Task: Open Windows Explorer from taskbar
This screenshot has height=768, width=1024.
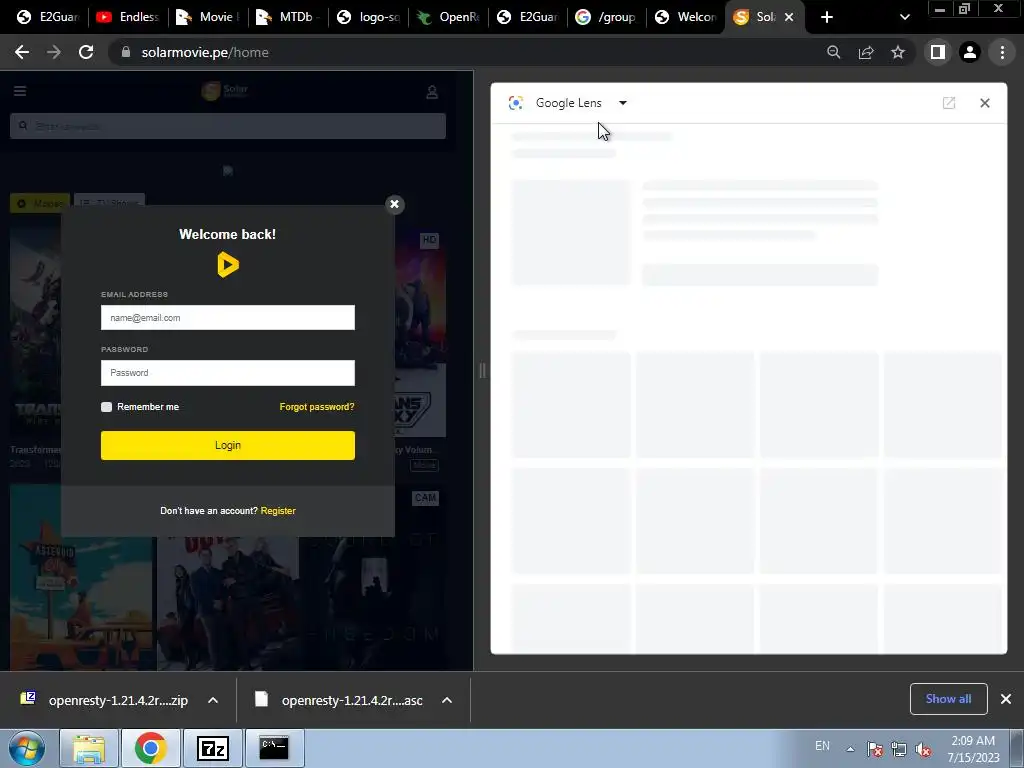Action: [89, 748]
